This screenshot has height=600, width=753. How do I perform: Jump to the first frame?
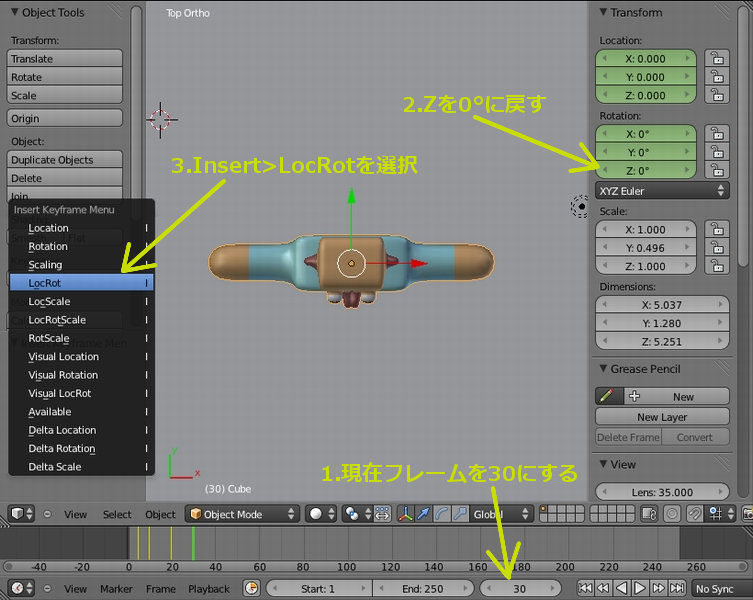coord(585,588)
